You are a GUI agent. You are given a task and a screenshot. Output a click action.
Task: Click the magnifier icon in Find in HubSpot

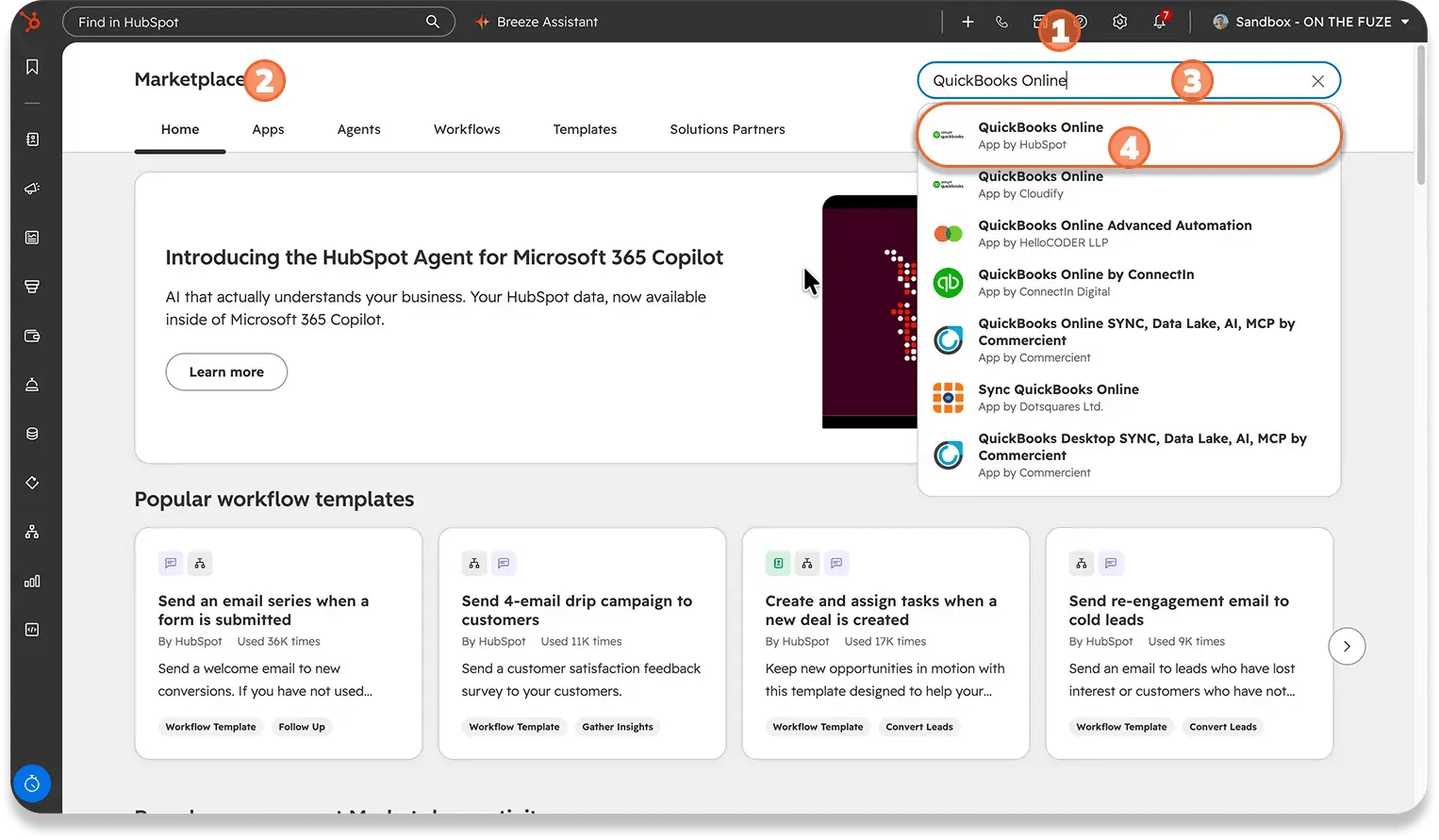click(x=432, y=22)
